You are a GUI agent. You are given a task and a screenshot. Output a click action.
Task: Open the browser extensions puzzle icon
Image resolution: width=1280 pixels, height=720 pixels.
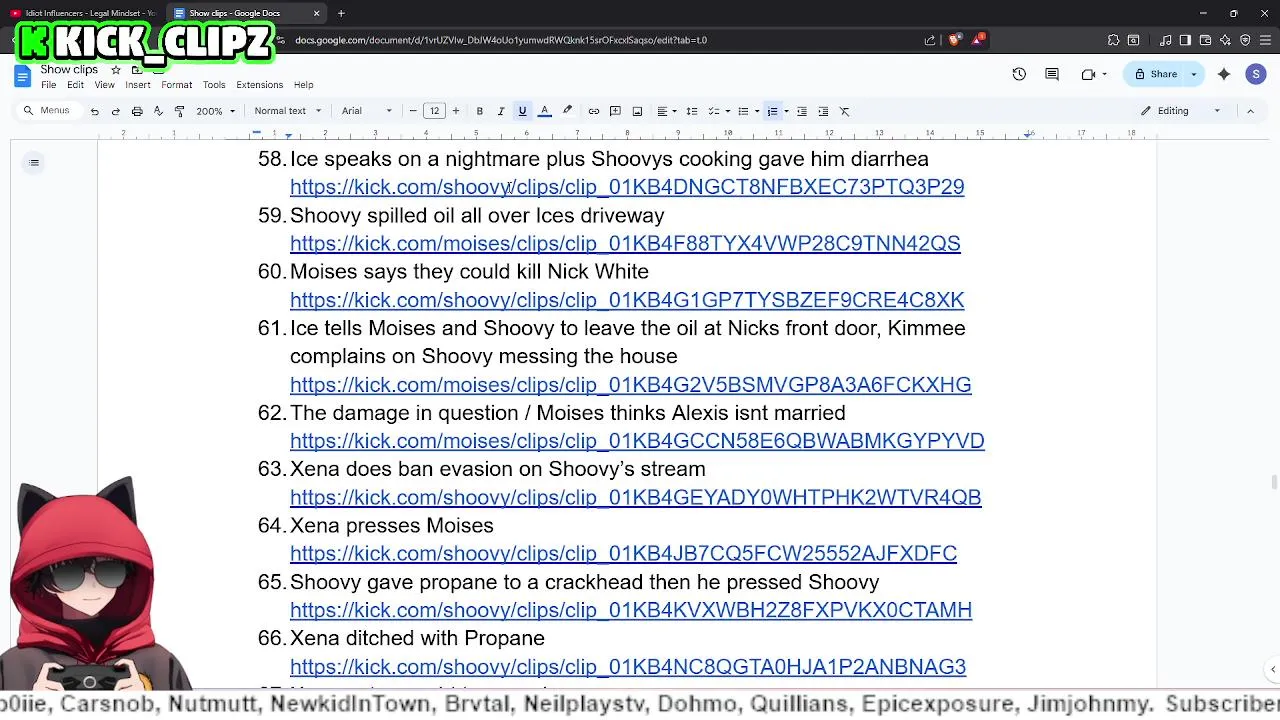[x=1113, y=40]
